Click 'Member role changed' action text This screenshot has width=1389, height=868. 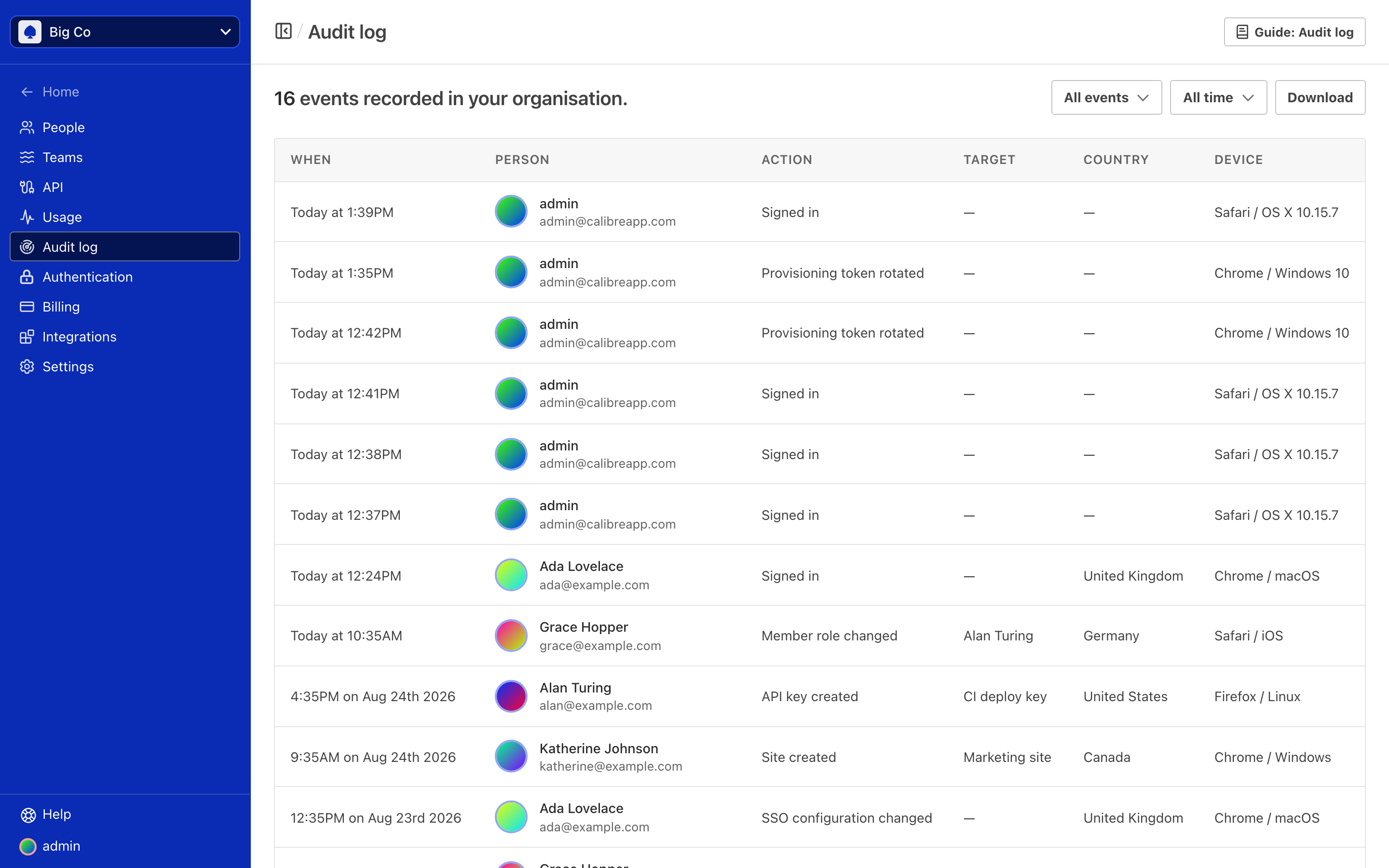(x=830, y=636)
